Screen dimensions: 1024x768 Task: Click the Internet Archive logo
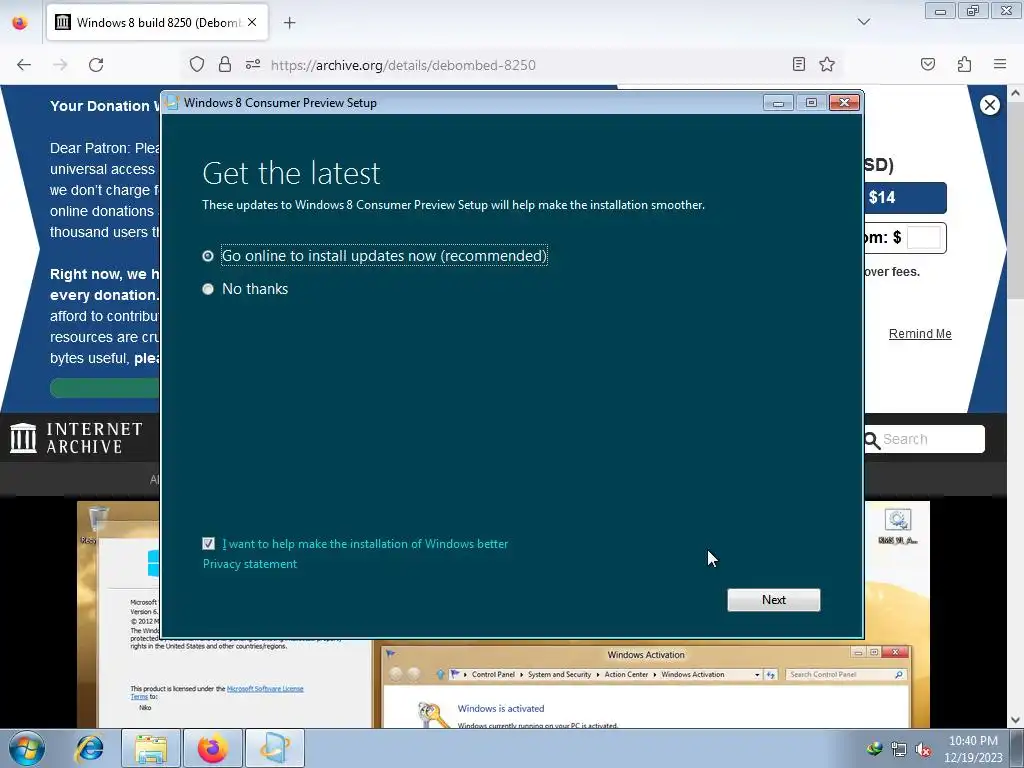(x=76, y=438)
